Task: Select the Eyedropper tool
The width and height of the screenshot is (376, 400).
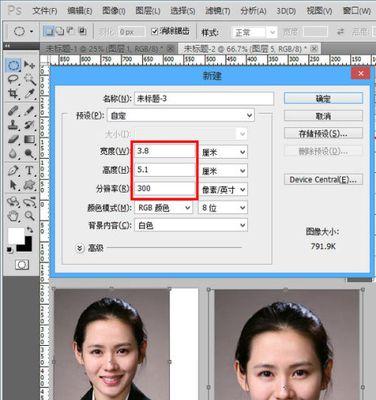Action: pyautogui.click(x=30, y=94)
